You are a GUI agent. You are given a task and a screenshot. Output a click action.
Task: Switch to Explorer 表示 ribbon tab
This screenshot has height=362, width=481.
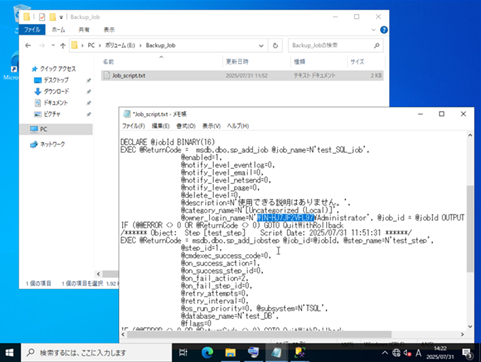tap(109, 30)
